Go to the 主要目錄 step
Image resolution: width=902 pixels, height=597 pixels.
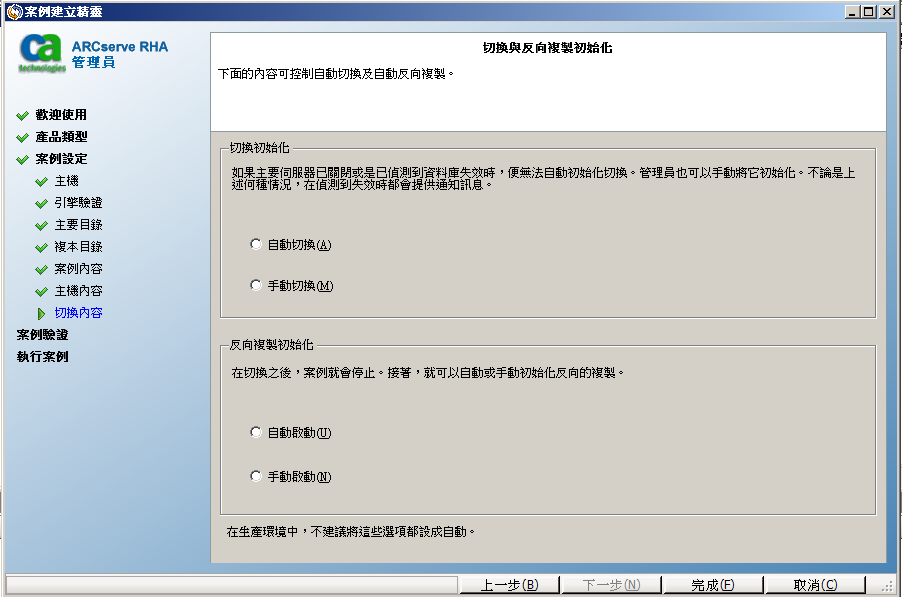tap(78, 224)
